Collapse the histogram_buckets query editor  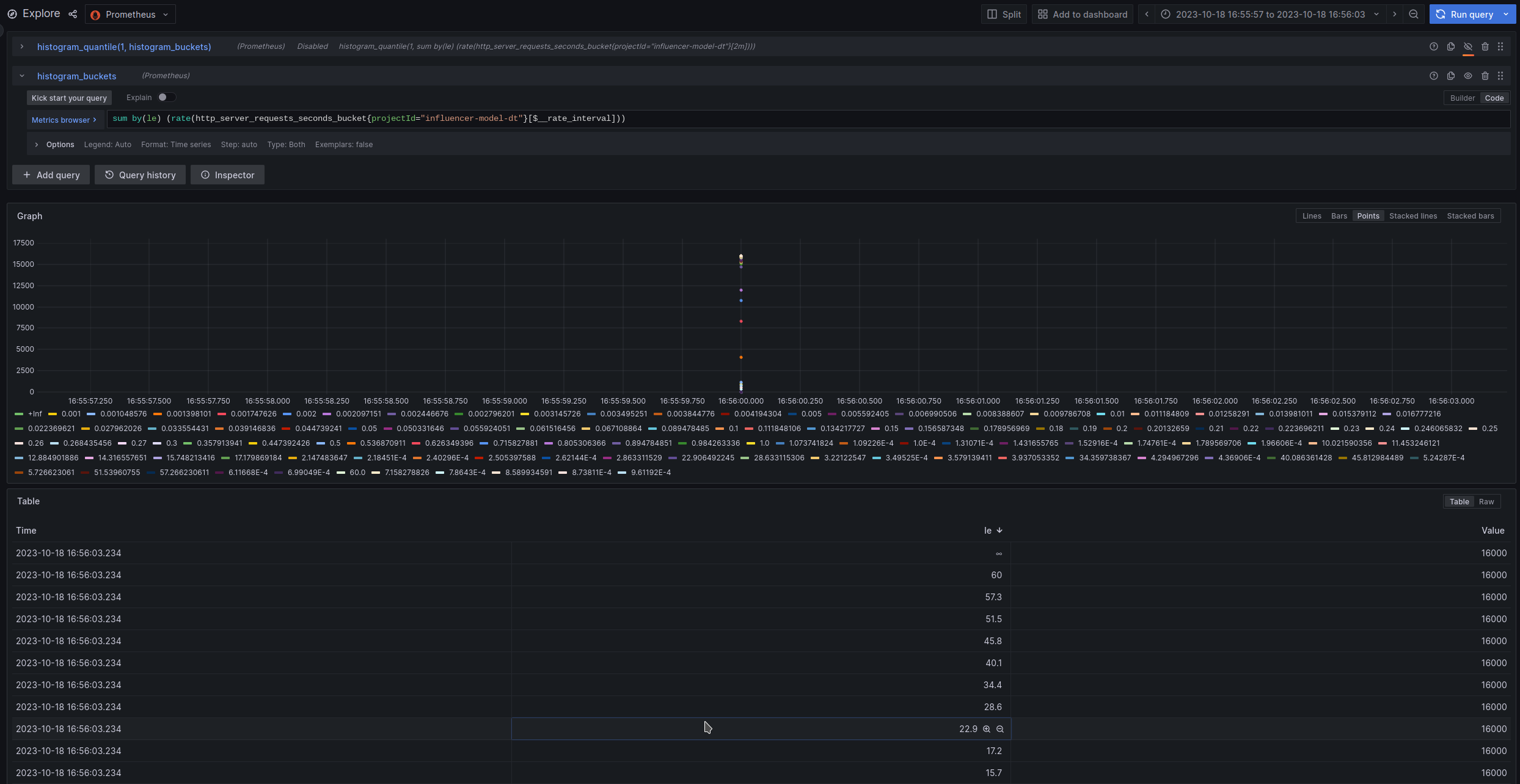pos(22,76)
